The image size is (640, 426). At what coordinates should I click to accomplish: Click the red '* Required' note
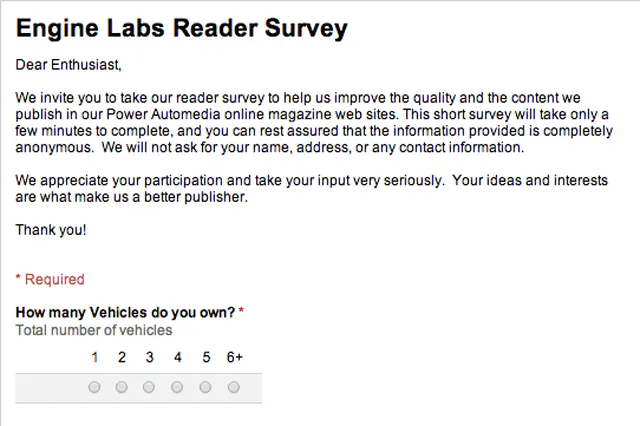pyautogui.click(x=50, y=279)
